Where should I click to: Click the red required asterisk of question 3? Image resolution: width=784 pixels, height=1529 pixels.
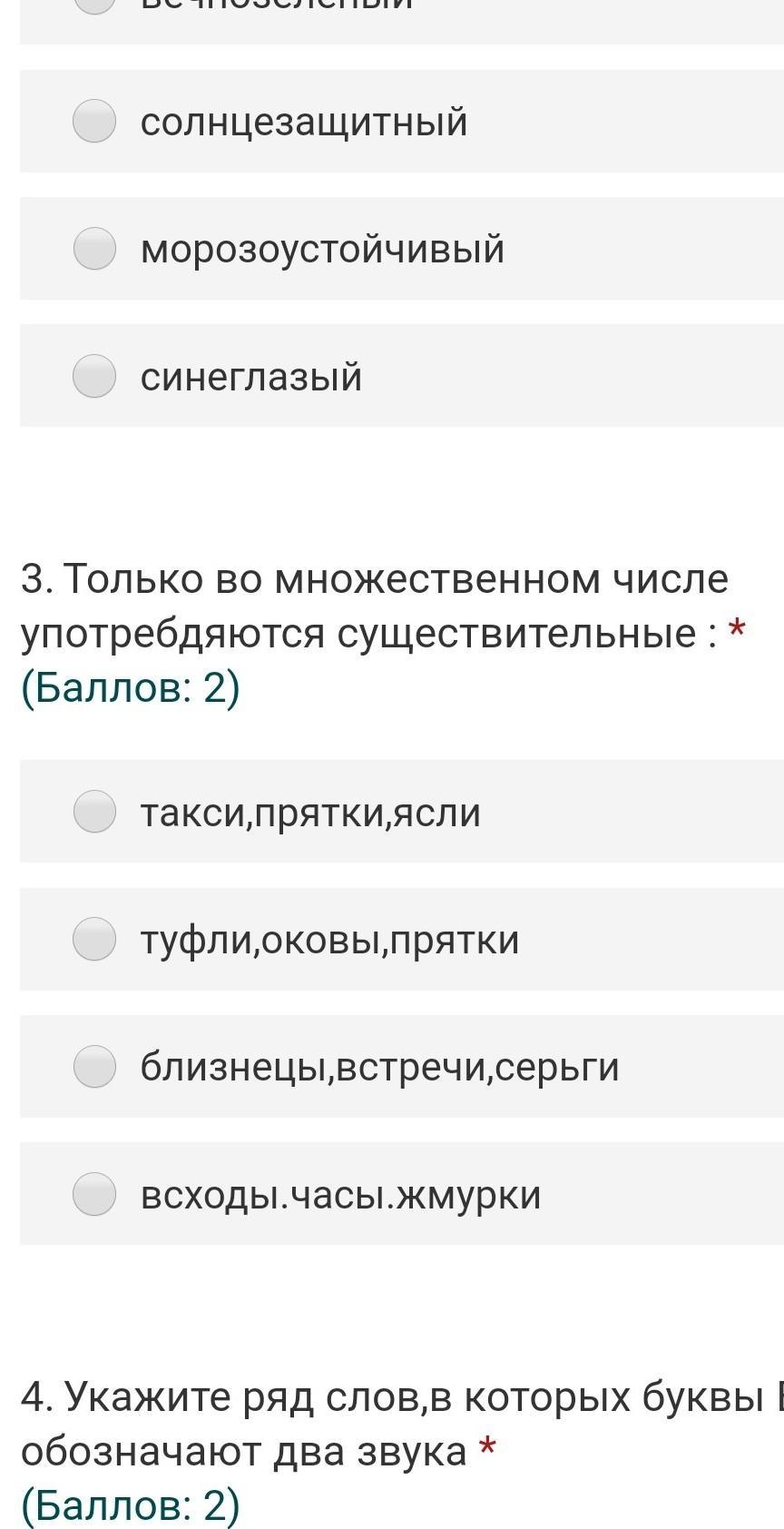[x=737, y=629]
